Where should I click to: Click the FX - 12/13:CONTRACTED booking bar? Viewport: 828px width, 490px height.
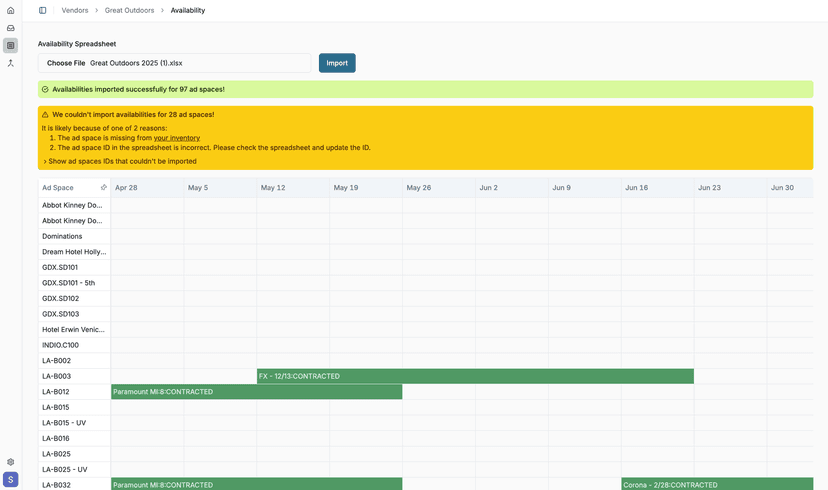tap(475, 376)
